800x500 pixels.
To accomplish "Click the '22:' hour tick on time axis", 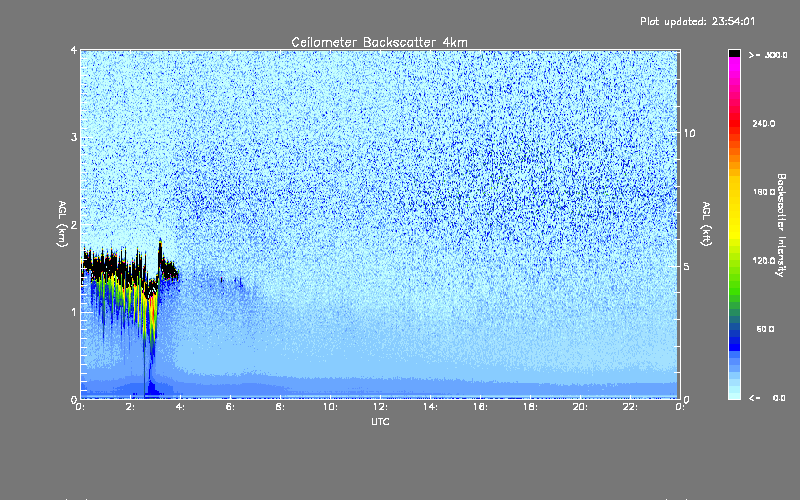I will (630, 407).
